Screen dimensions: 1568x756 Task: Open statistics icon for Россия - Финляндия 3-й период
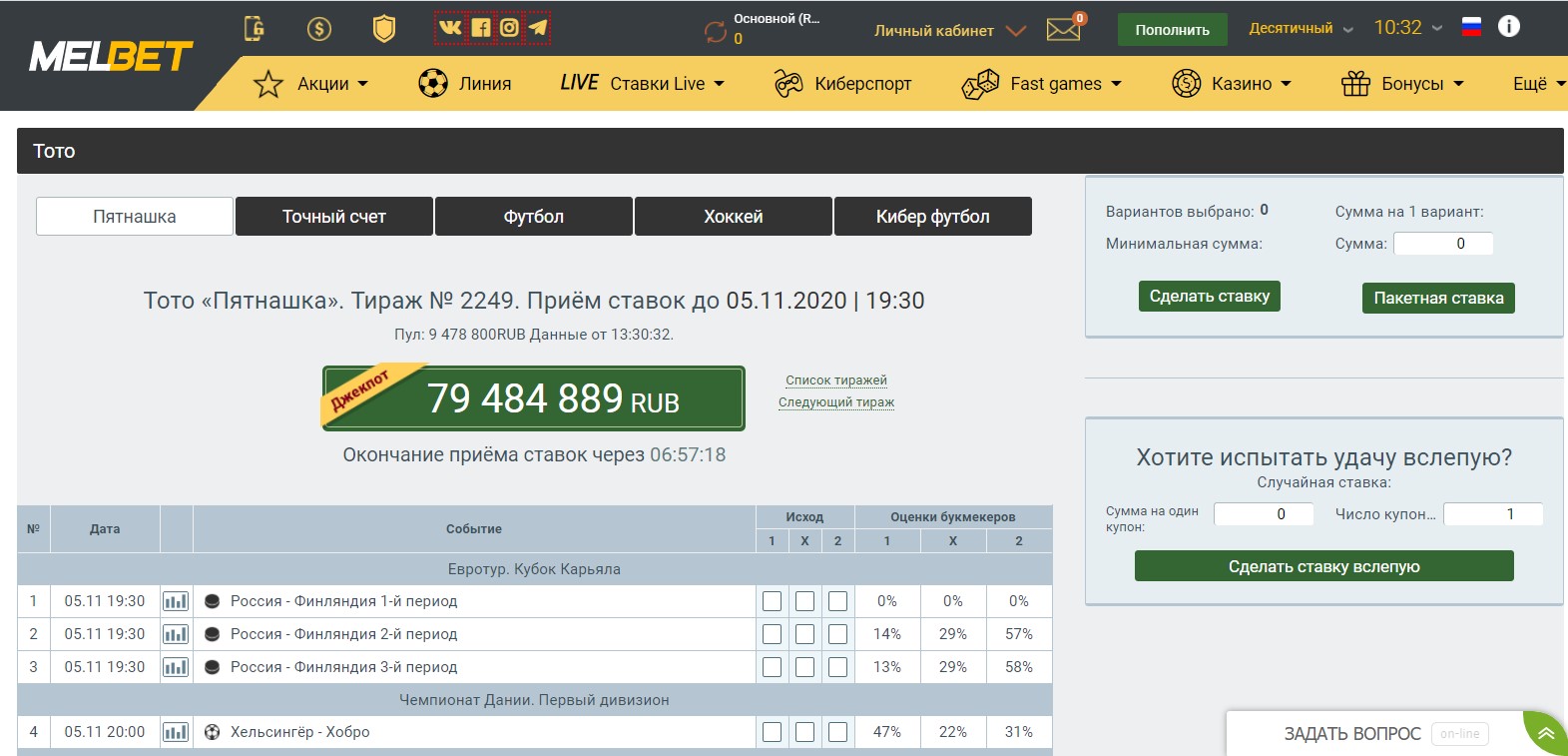(176, 667)
